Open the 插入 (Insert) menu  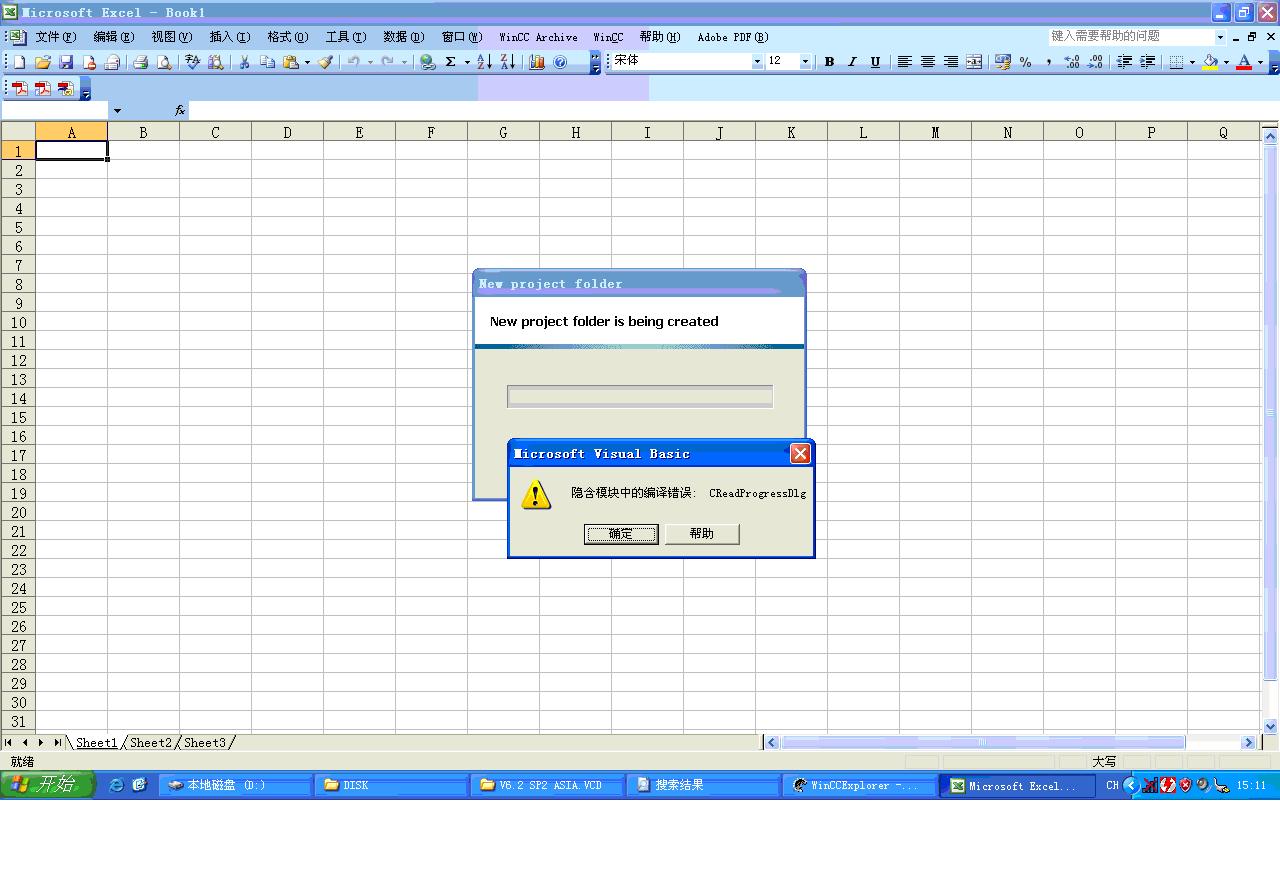(x=229, y=37)
